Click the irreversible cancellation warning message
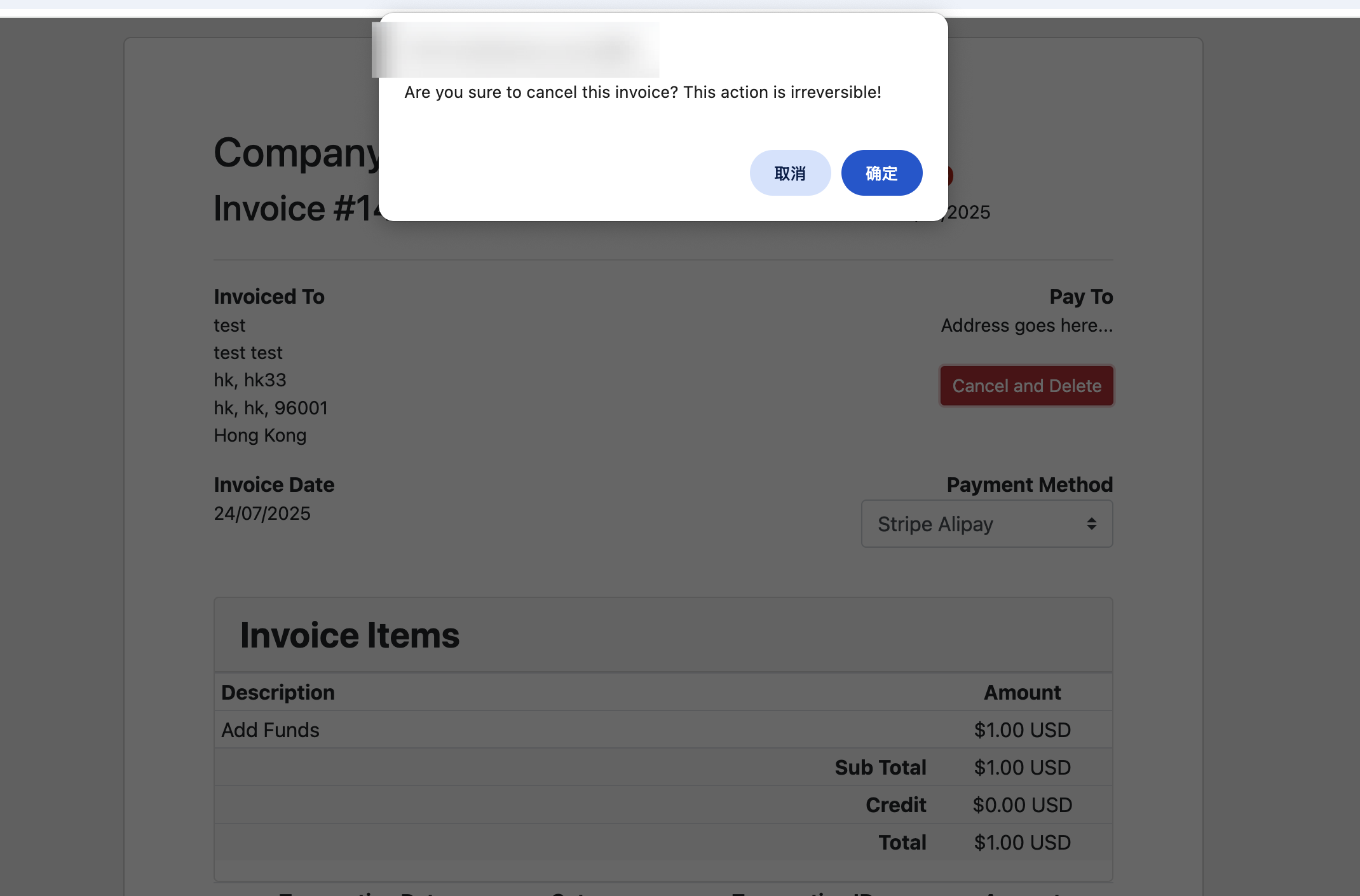 tap(643, 92)
